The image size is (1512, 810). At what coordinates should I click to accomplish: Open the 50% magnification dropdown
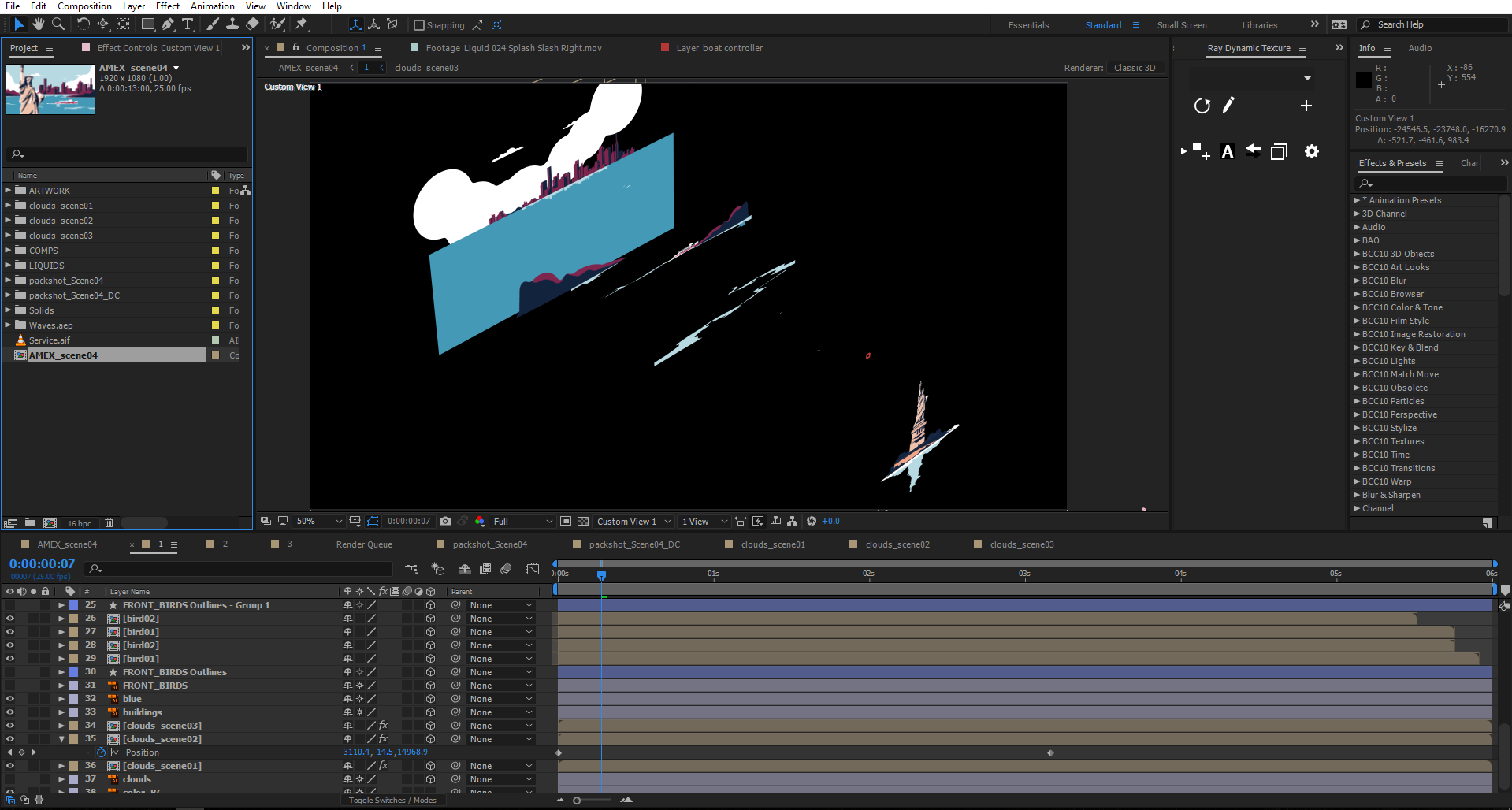coord(319,521)
